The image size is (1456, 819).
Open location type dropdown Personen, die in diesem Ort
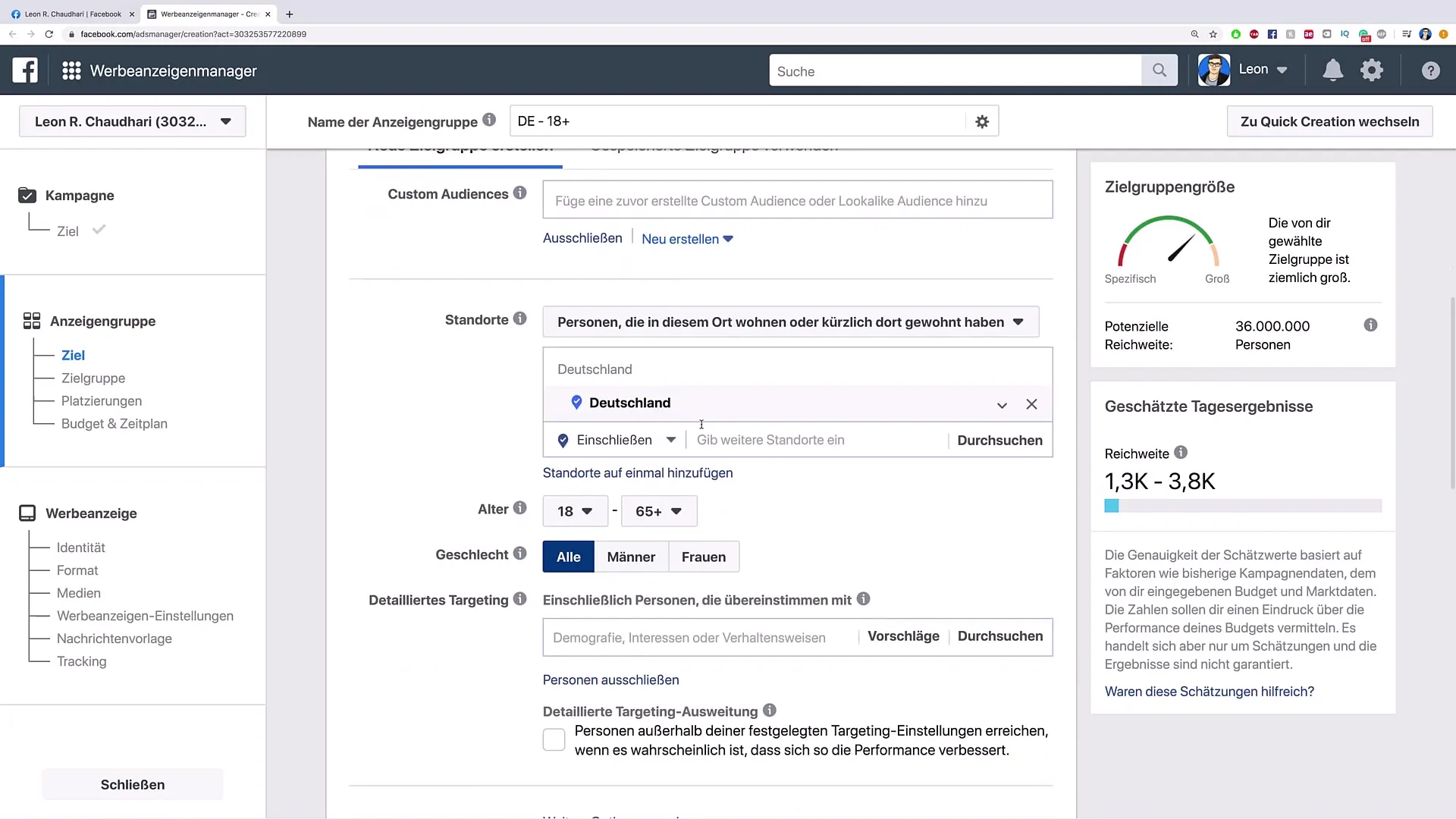click(x=791, y=322)
